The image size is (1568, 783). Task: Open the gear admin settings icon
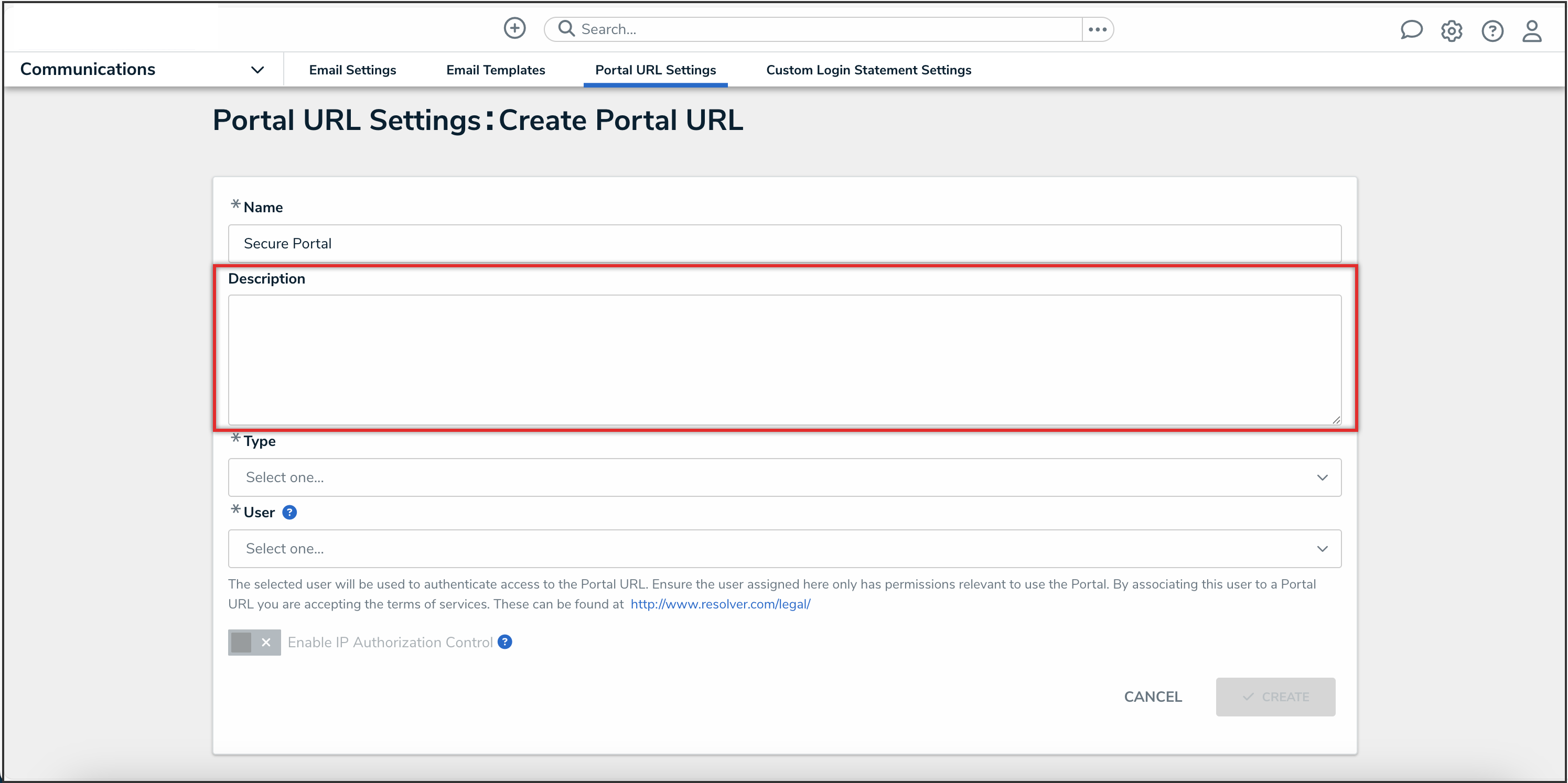1451,30
